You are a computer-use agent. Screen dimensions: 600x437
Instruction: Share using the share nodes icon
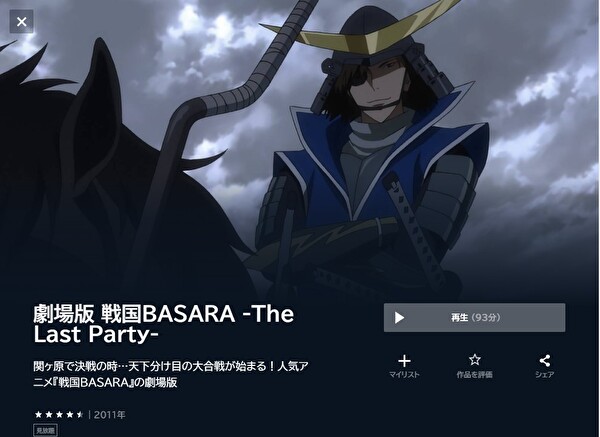tap(545, 360)
